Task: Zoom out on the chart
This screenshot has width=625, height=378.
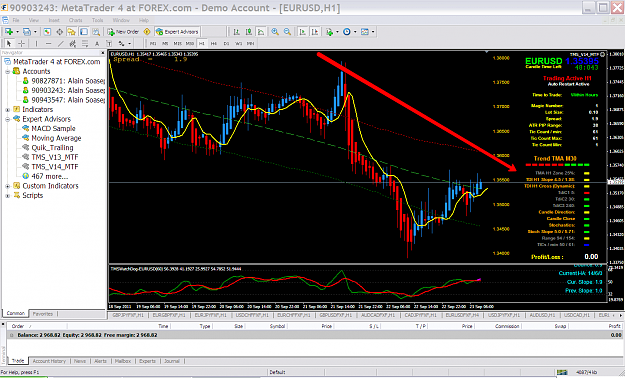Action: click(287, 32)
